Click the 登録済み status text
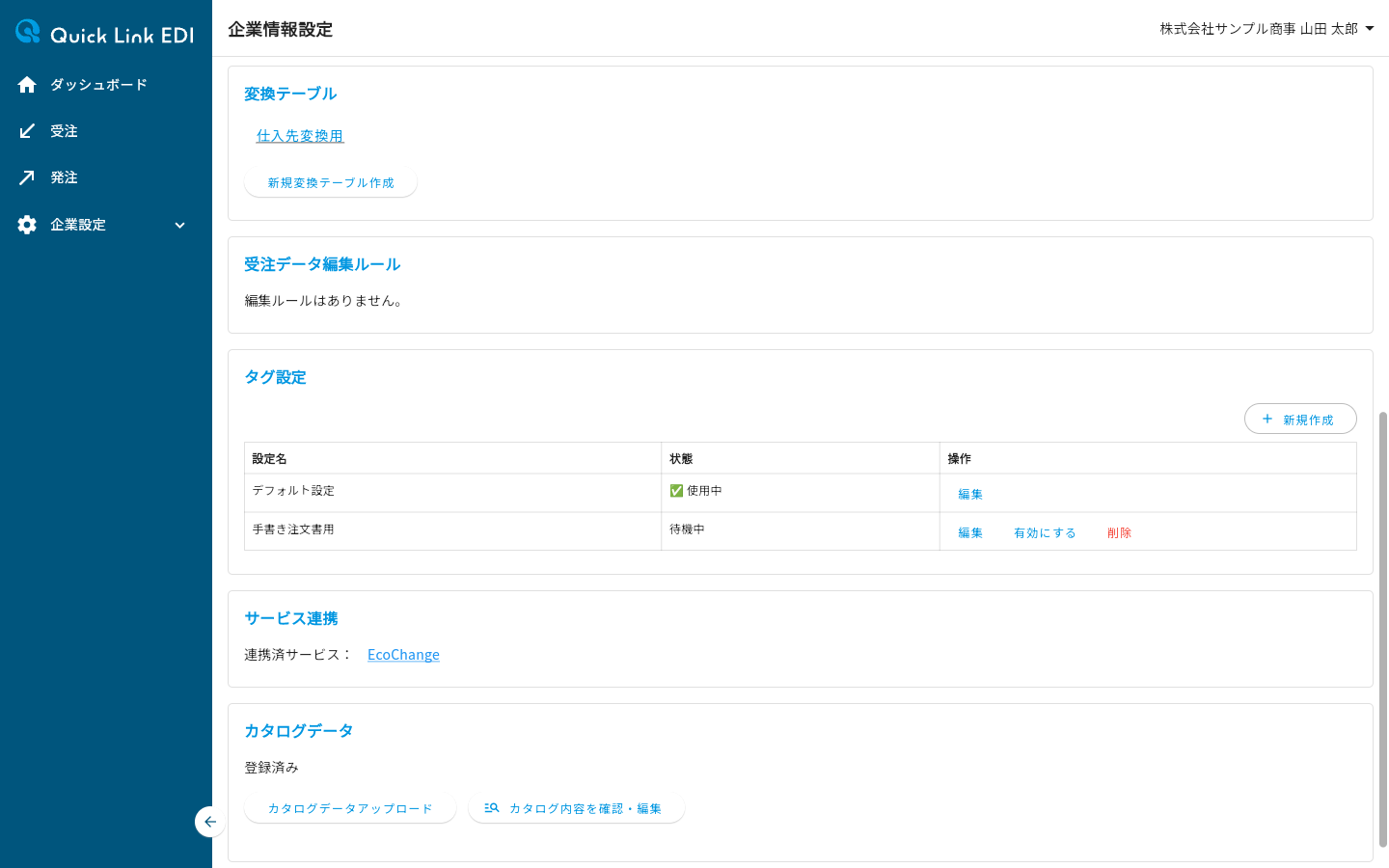This screenshot has height=868, width=1389. 271,768
